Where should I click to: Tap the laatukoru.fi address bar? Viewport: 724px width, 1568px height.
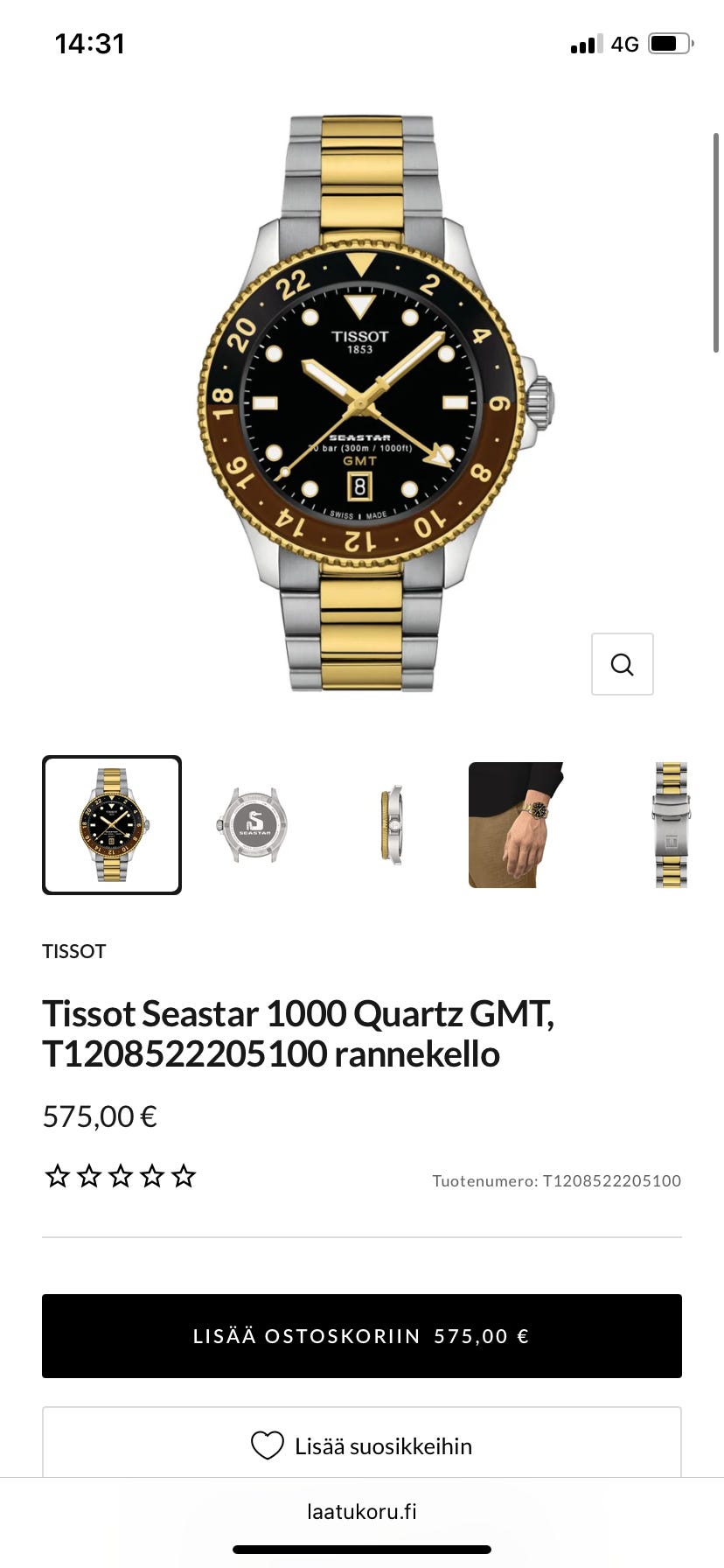pos(362,1511)
